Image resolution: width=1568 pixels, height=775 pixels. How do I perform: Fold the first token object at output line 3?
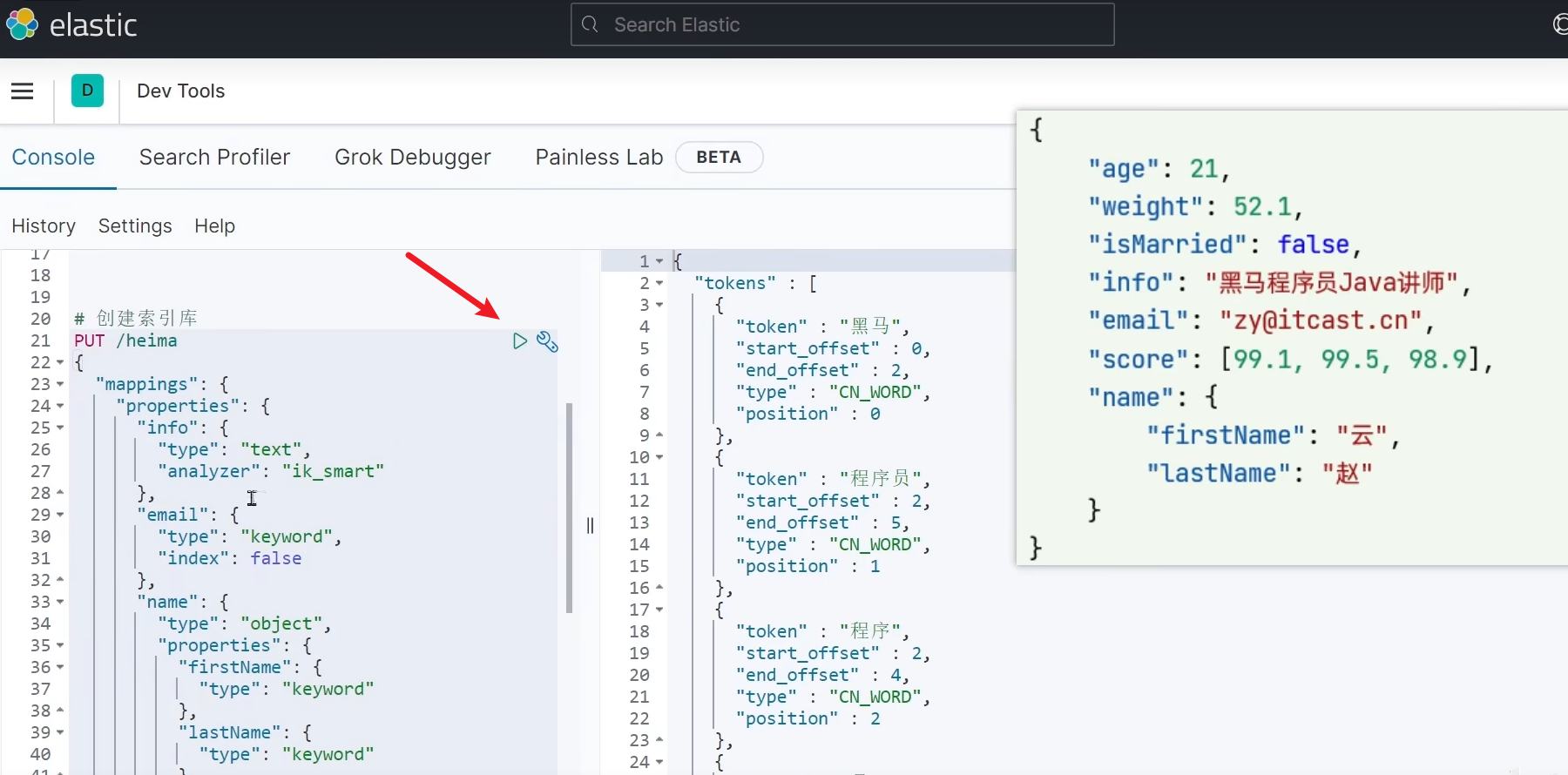click(x=659, y=305)
